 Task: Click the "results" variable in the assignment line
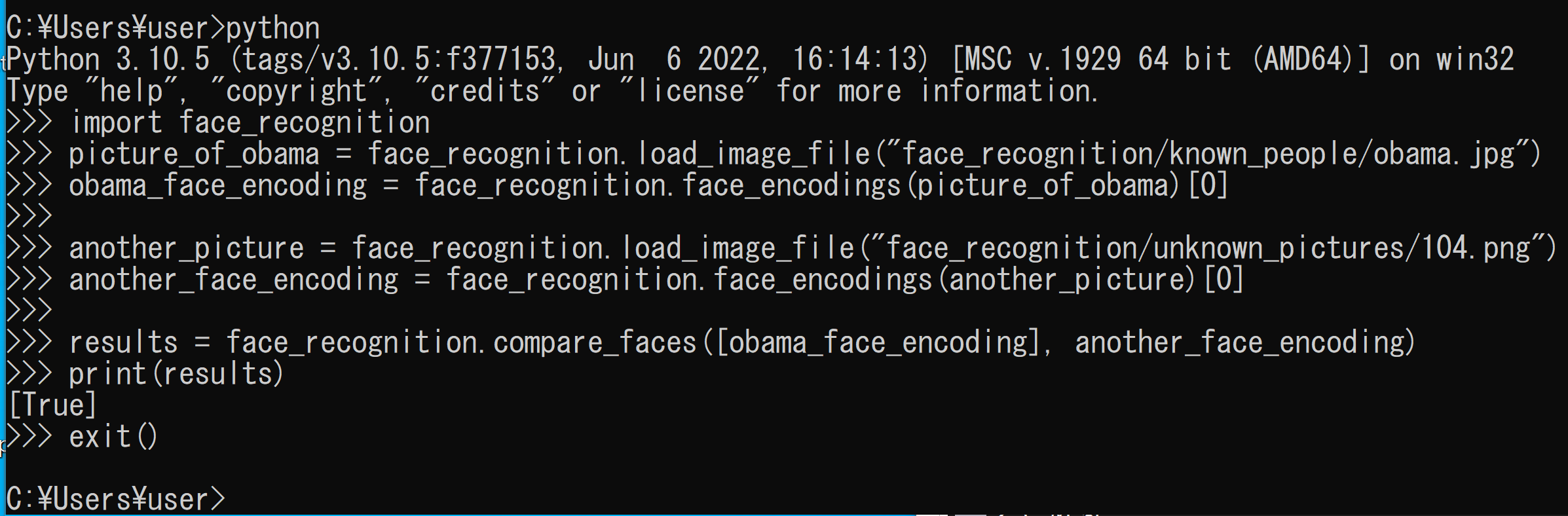point(123,342)
